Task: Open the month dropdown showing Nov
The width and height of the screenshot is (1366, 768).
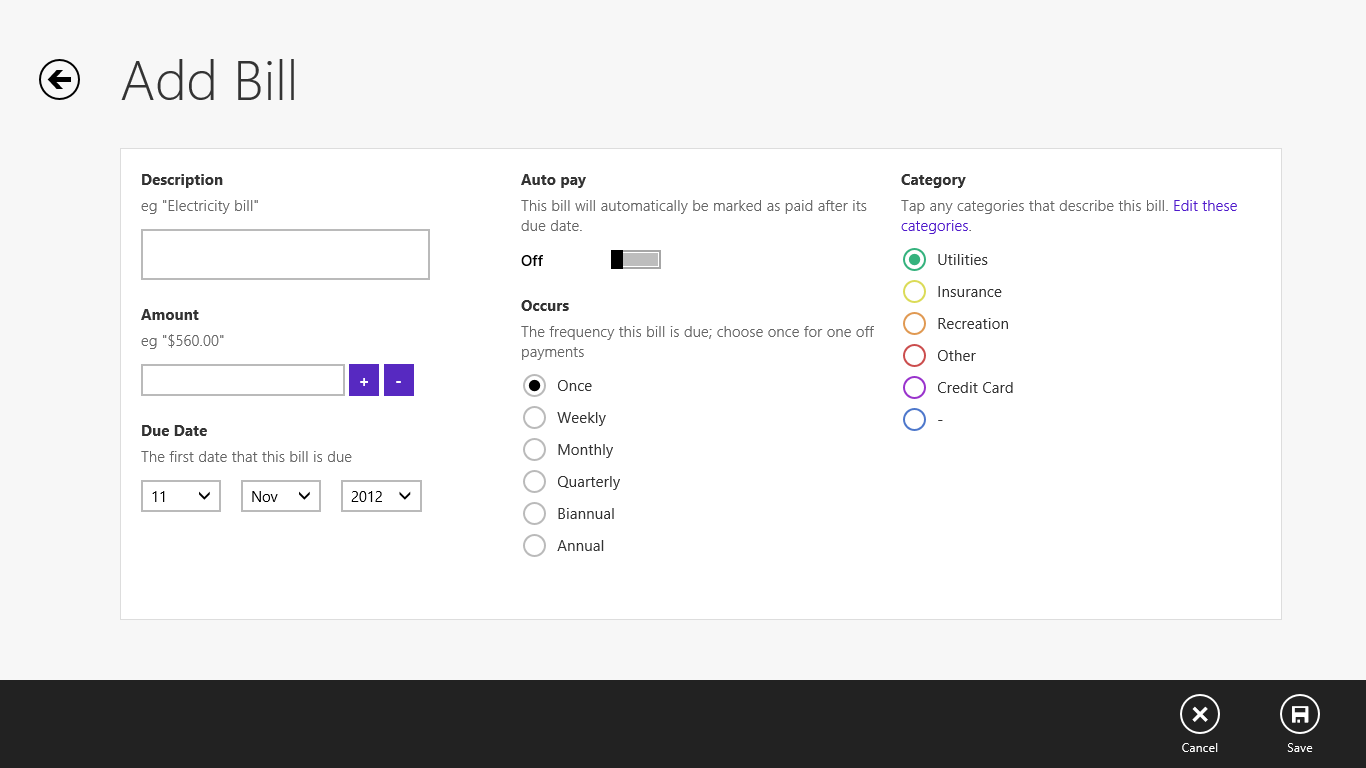Action: click(x=280, y=495)
